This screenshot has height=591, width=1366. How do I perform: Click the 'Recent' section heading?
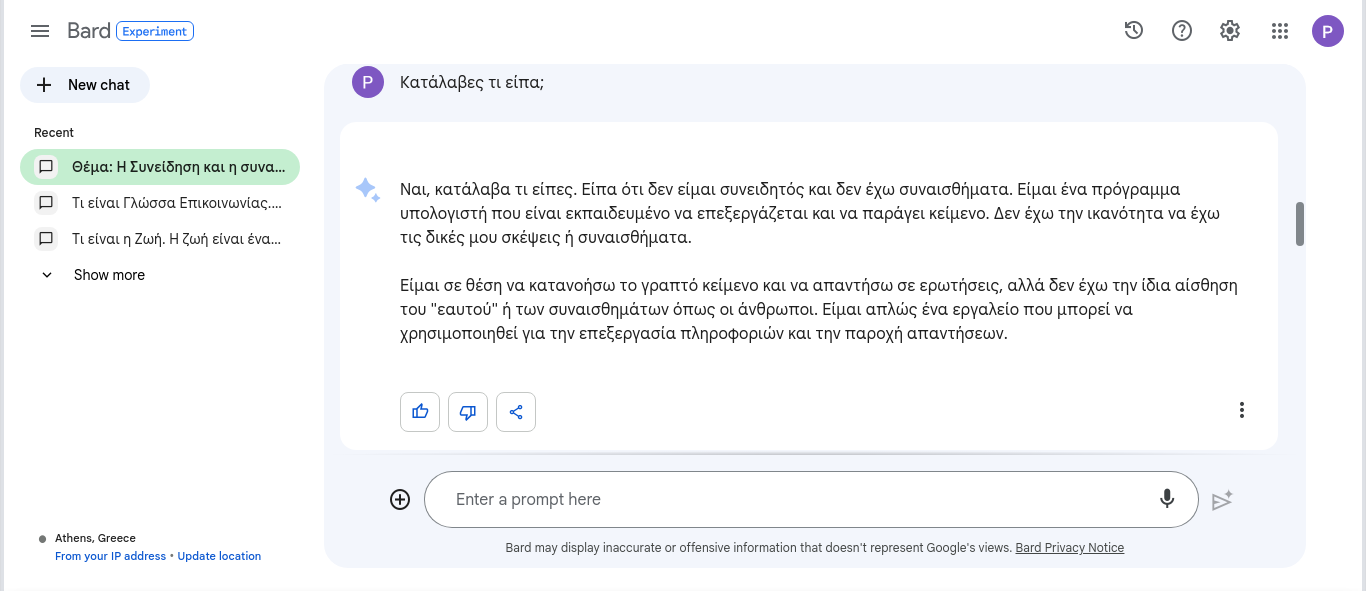pyautogui.click(x=54, y=133)
